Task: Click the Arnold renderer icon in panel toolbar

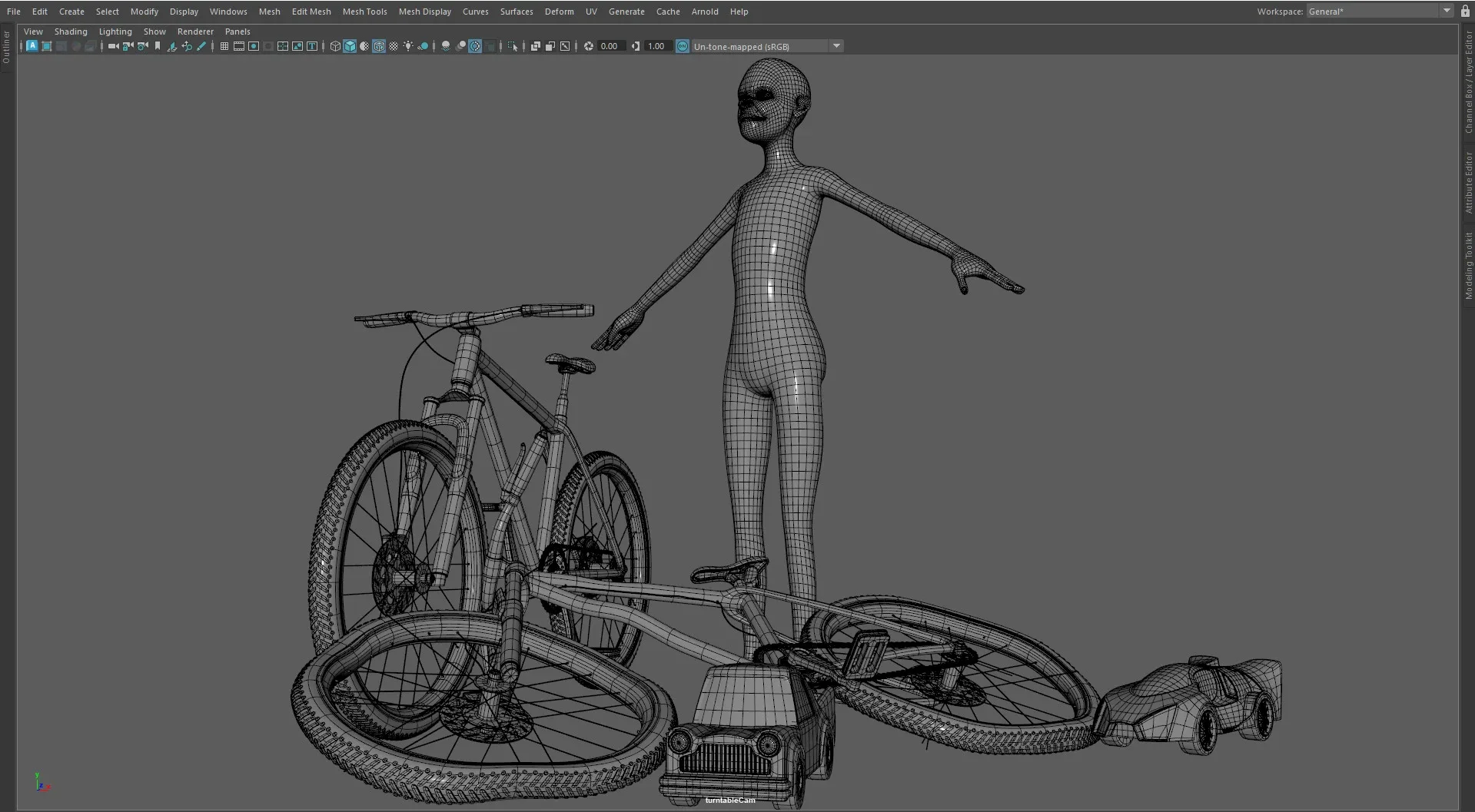Action: [x=32, y=46]
